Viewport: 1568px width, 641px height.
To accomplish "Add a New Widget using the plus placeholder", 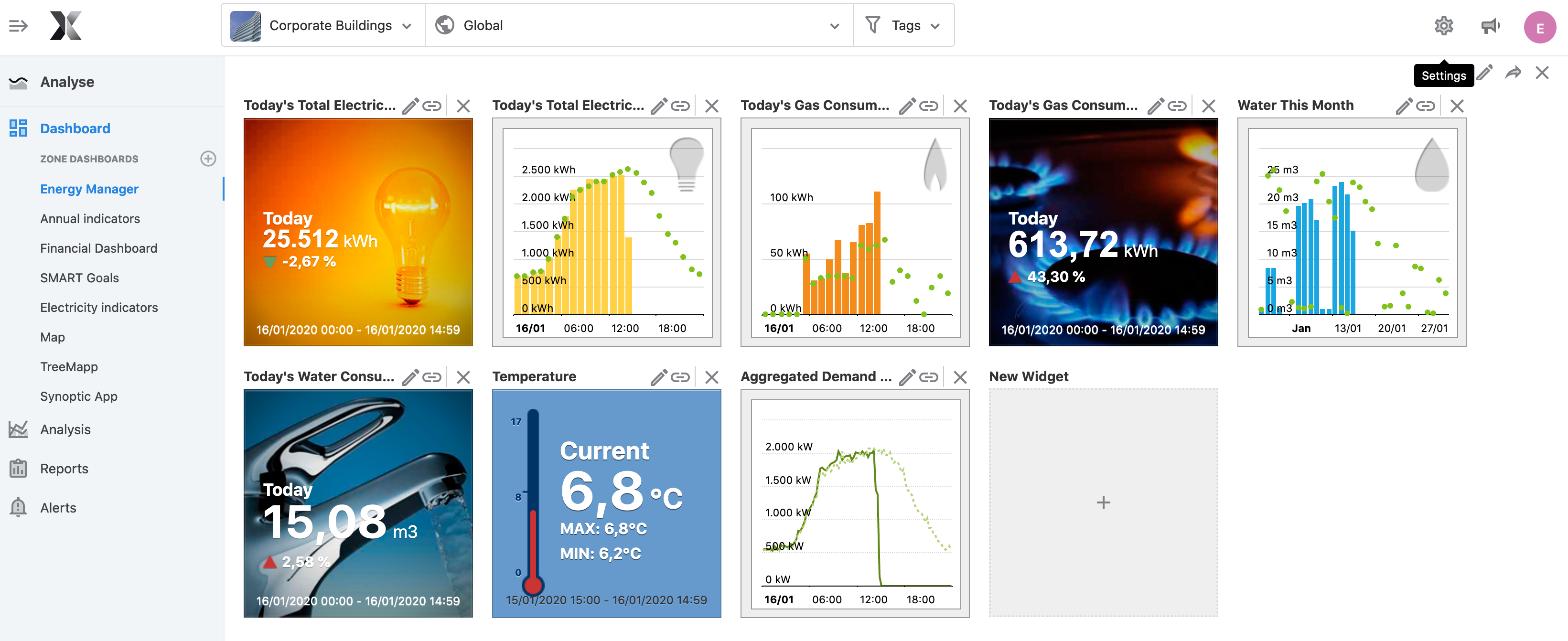I will pos(1103,502).
